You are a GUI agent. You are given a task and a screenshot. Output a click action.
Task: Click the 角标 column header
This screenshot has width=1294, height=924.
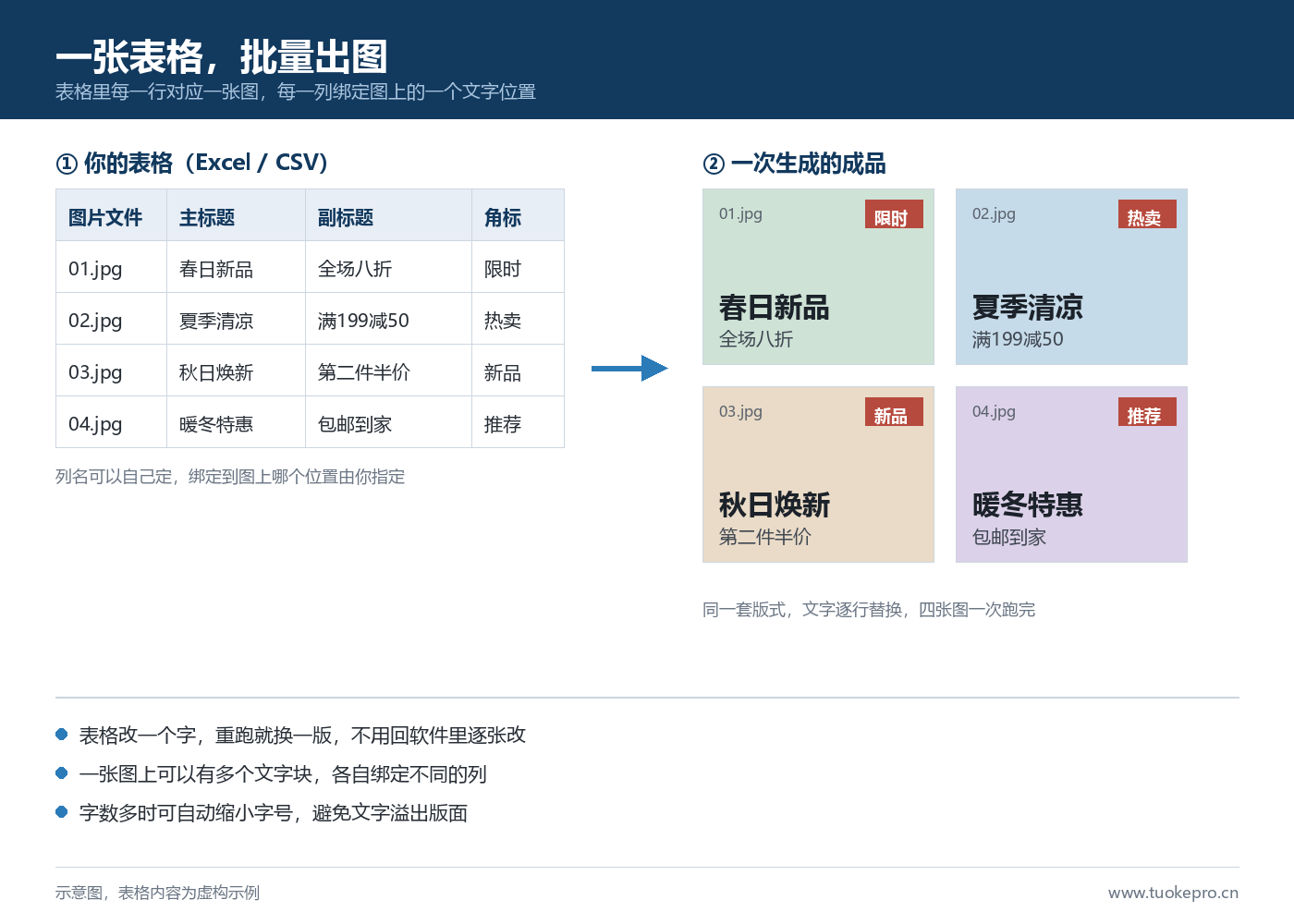click(x=519, y=215)
